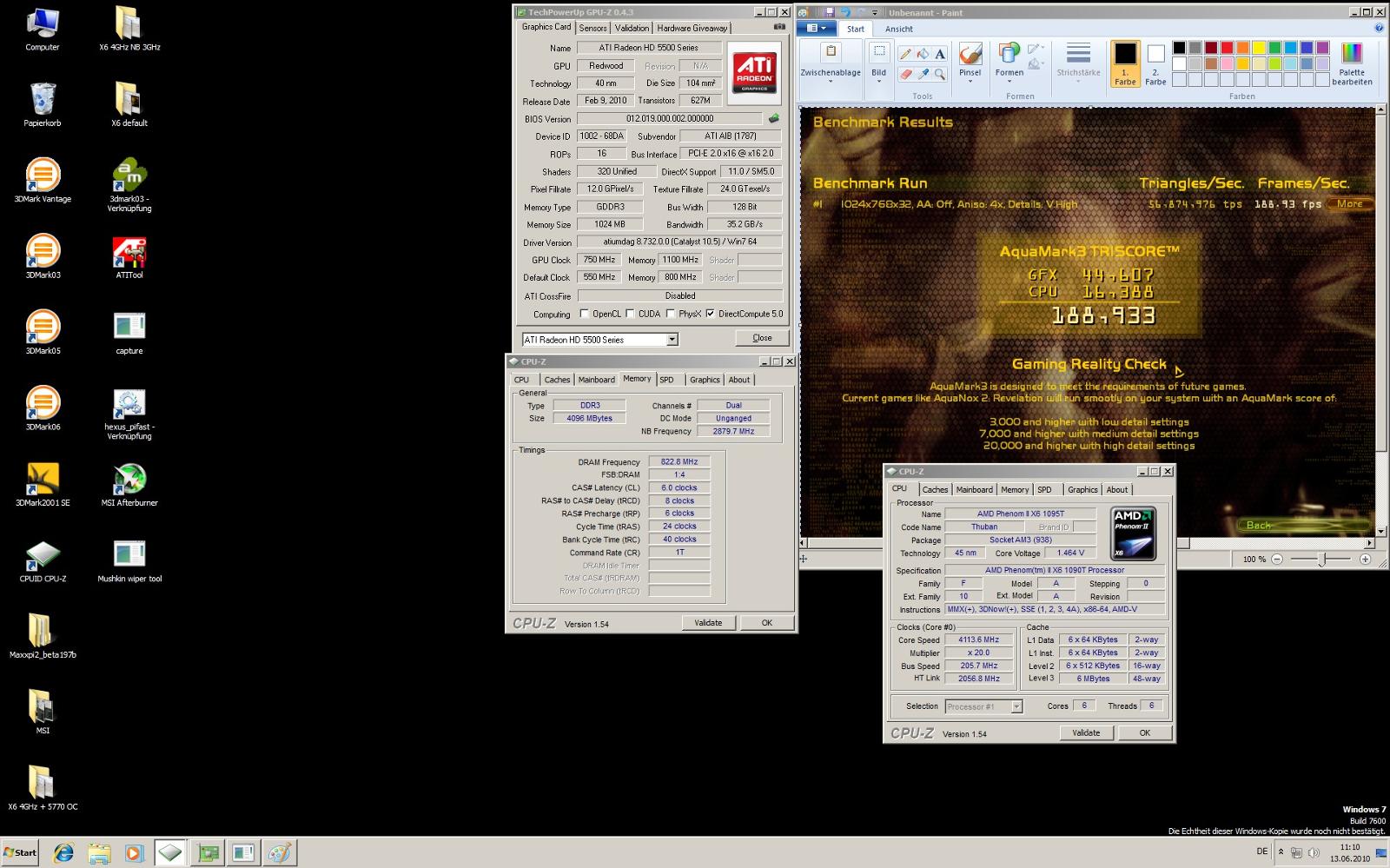Click the GPU-Z screenshot camera icon
The image size is (1390, 868).
click(x=779, y=28)
